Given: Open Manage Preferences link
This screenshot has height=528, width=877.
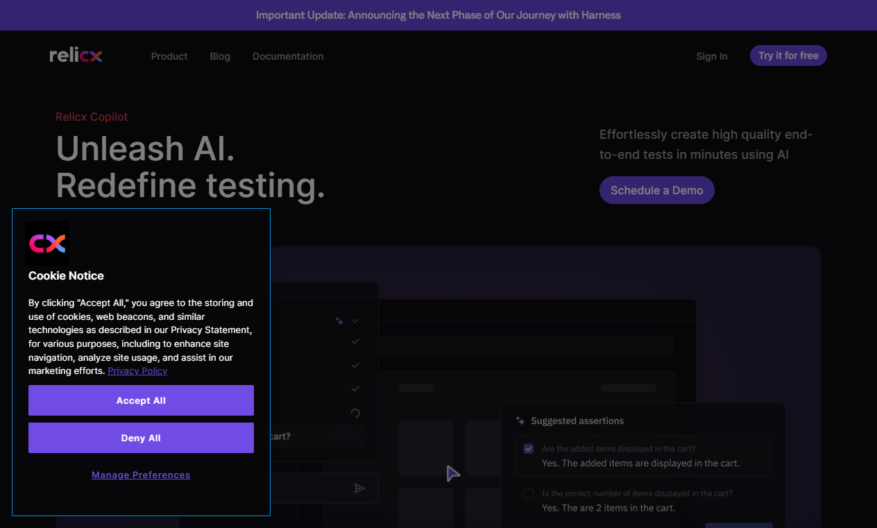Looking at the screenshot, I should [x=141, y=475].
